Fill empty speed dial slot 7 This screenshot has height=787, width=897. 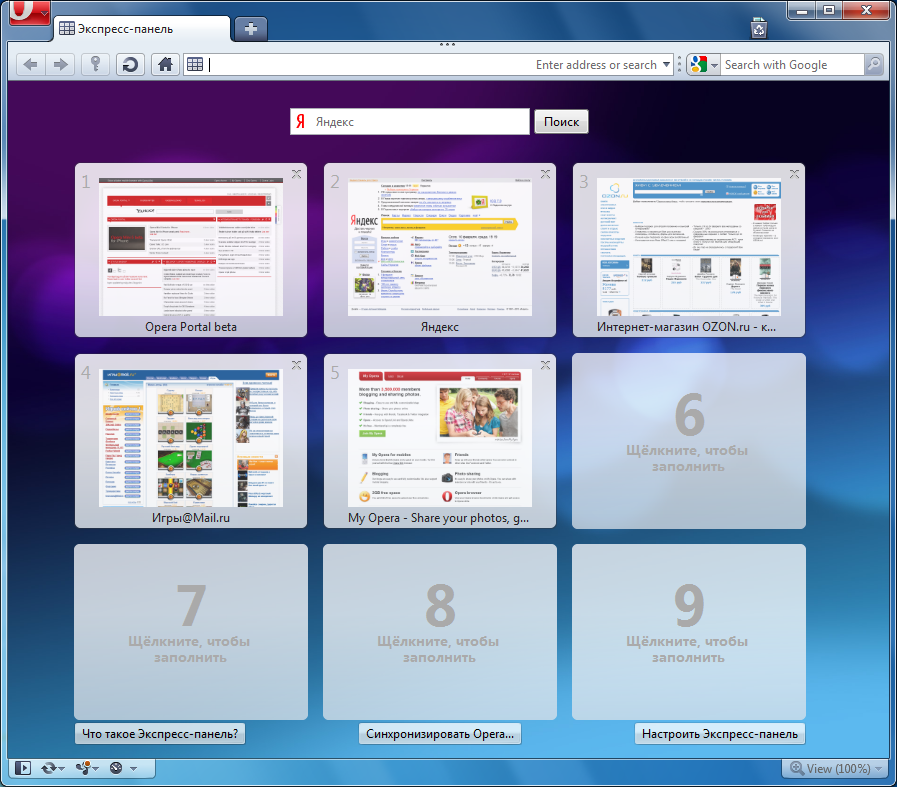pyautogui.click(x=190, y=632)
